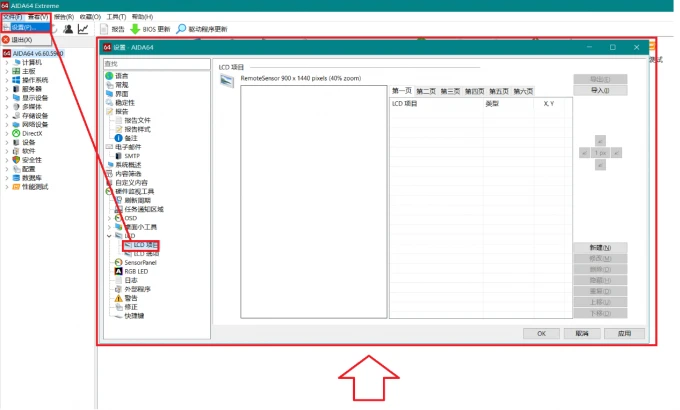Open the 帮助(H) menu
The height and width of the screenshot is (410, 680).
[142, 17]
